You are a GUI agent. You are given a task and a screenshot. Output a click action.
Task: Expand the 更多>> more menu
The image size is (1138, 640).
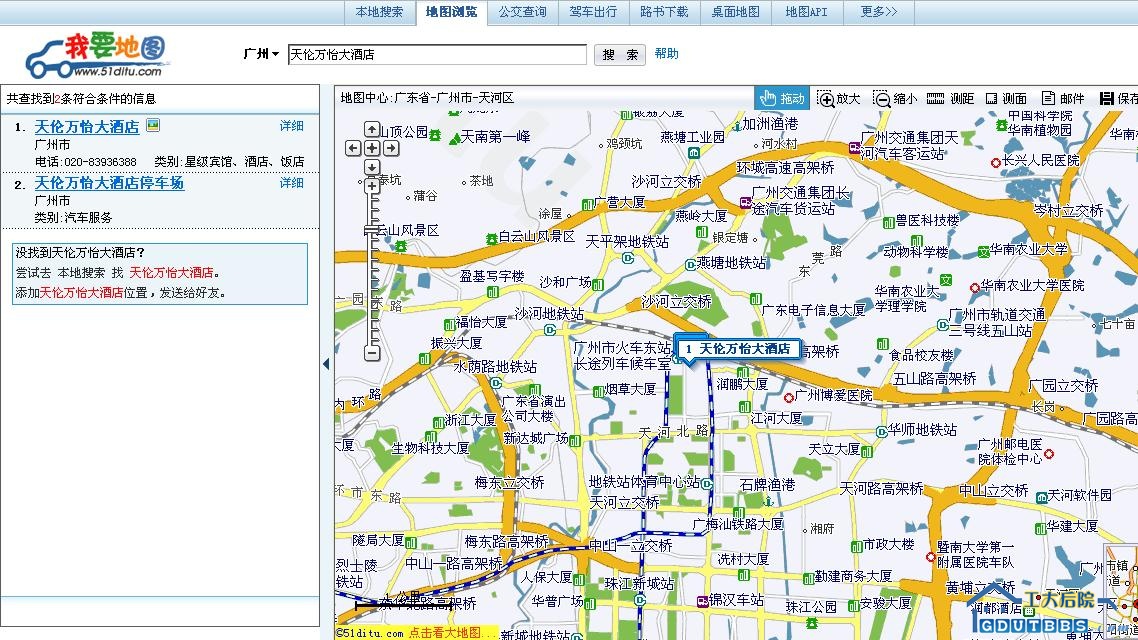pos(878,12)
